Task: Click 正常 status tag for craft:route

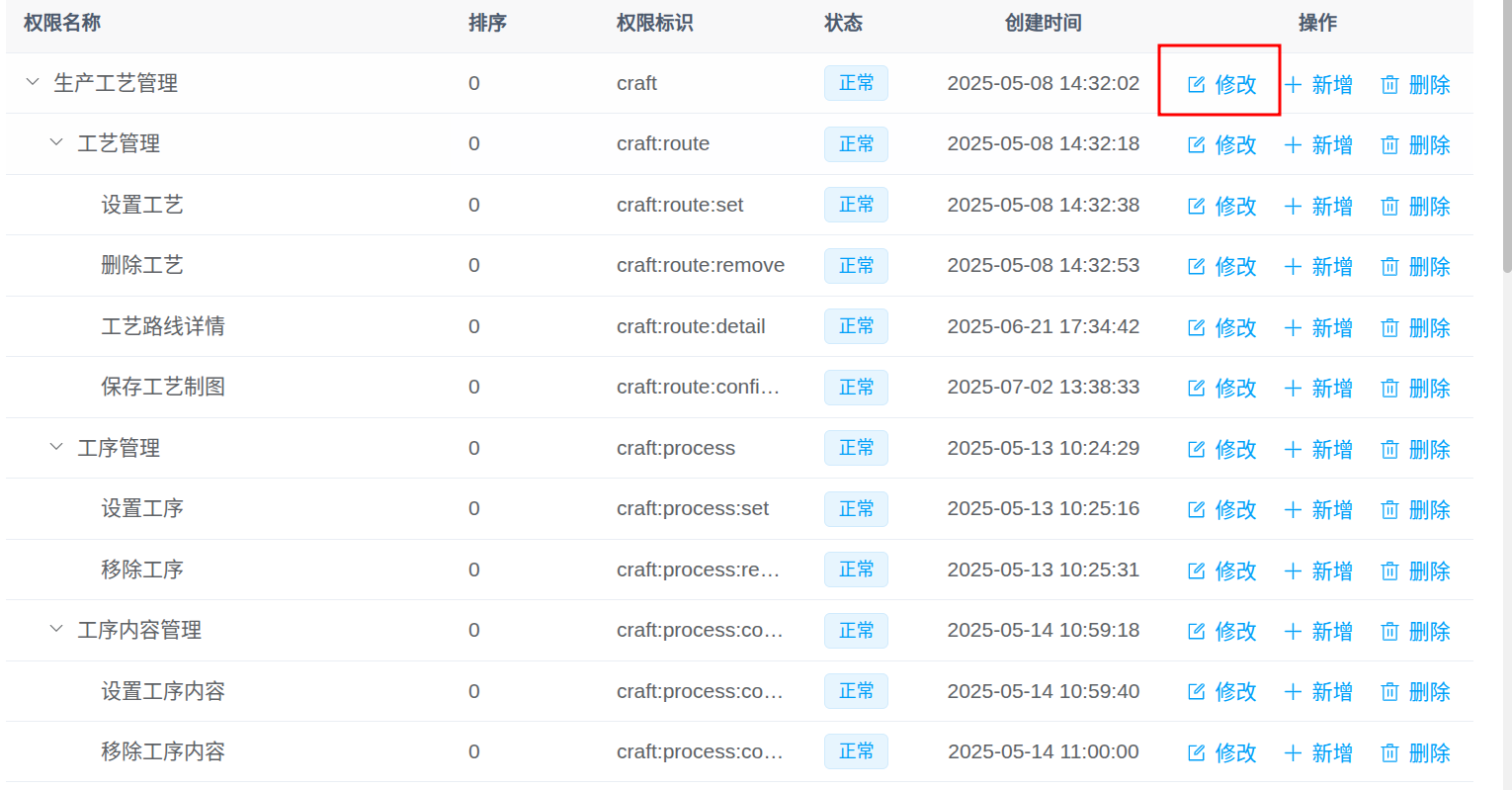Action: pos(856,144)
